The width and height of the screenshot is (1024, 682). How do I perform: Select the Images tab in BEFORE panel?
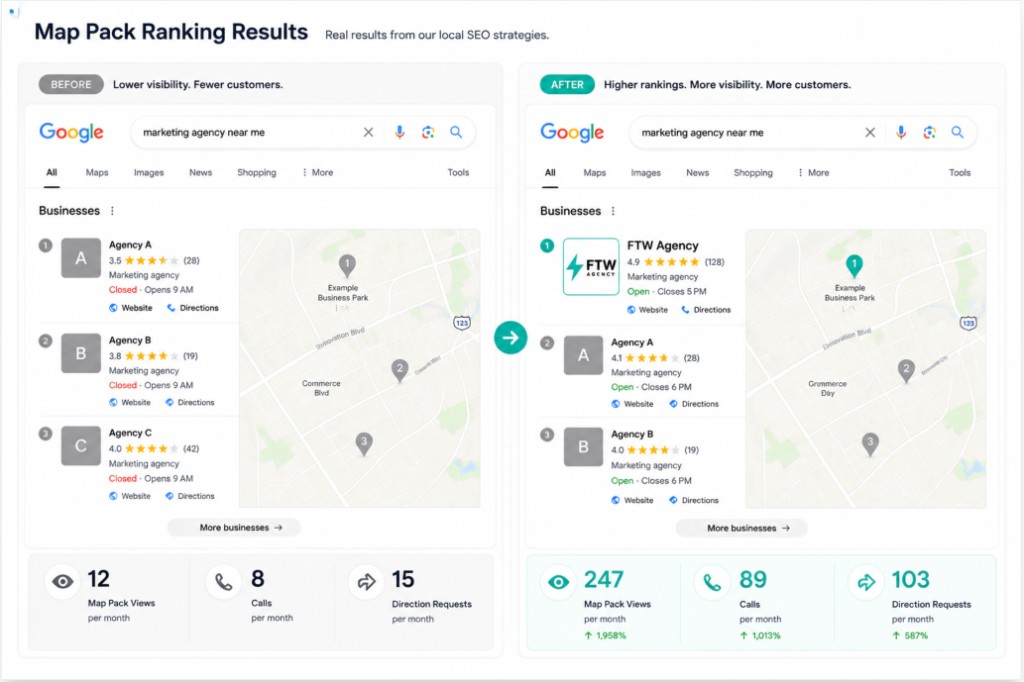tap(149, 172)
